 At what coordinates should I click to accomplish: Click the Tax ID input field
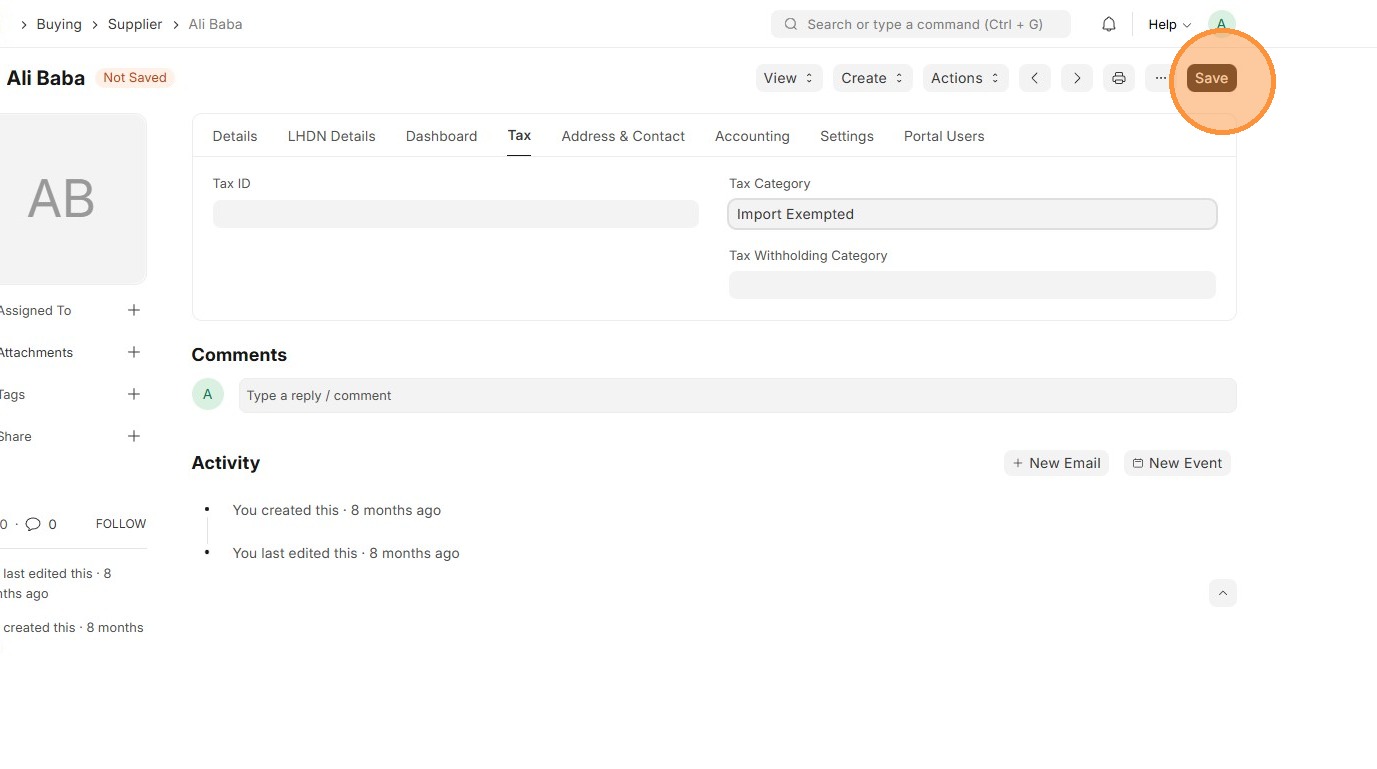click(x=456, y=214)
